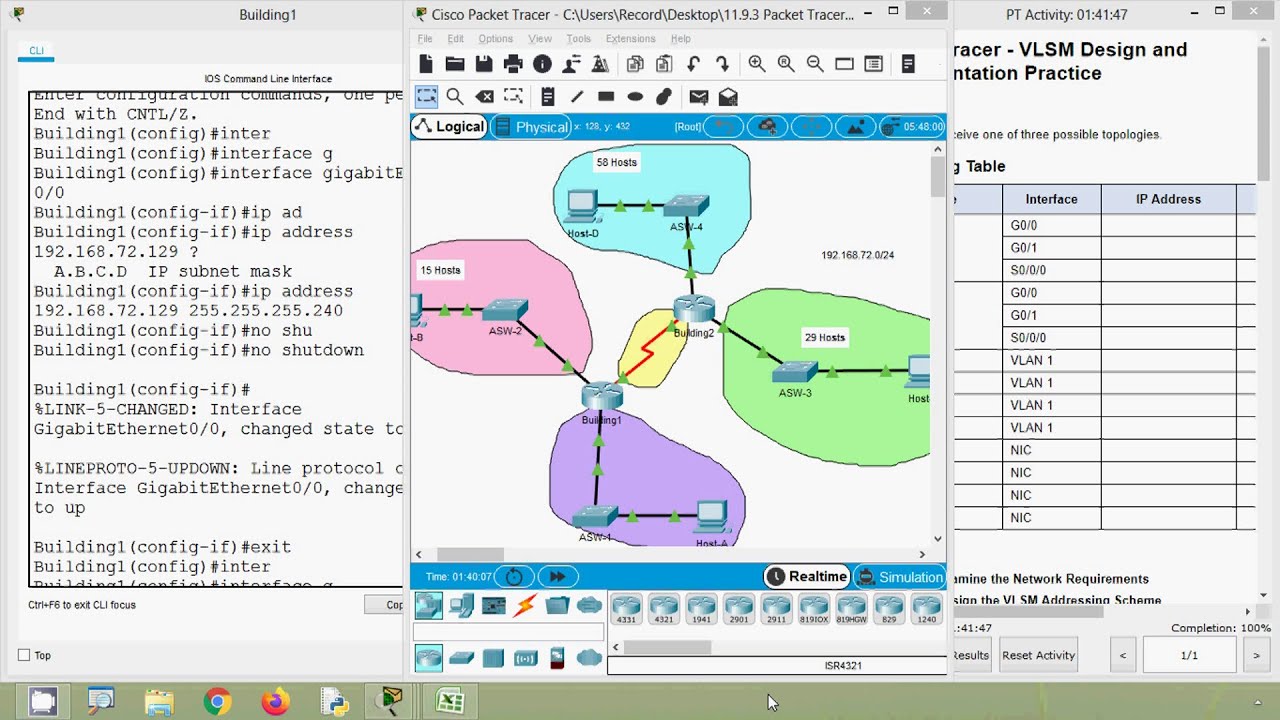
Task: Add a complex PDU open envelope
Action: coord(728,97)
